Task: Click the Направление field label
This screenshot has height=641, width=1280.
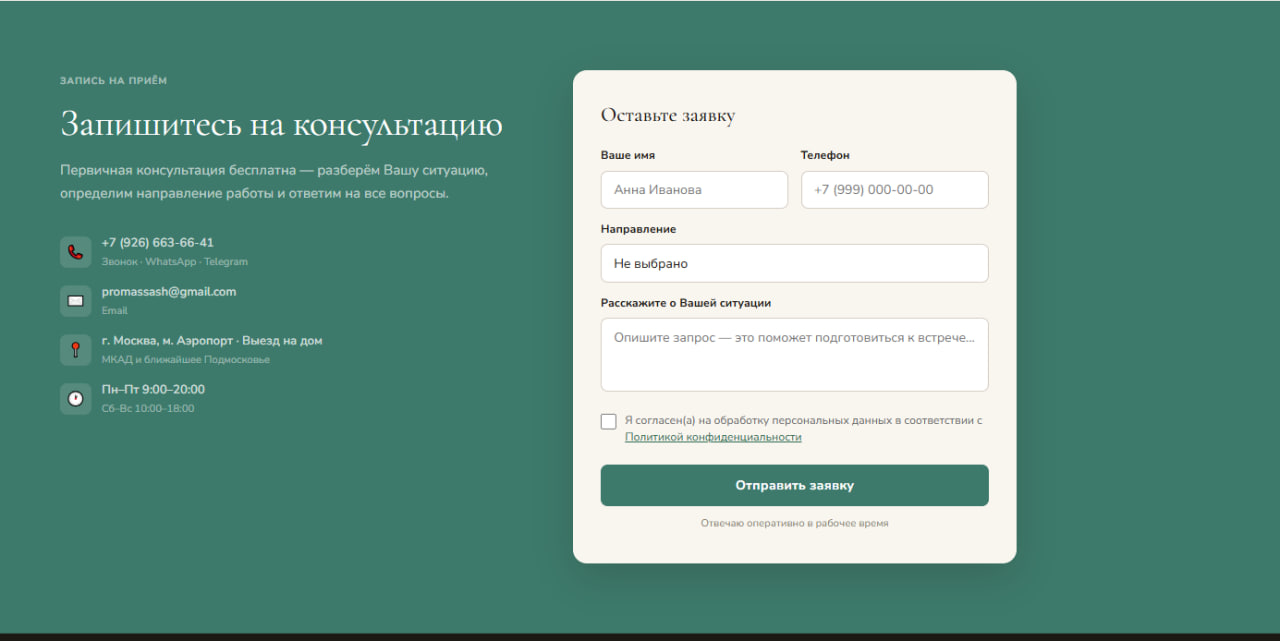Action: pos(638,229)
